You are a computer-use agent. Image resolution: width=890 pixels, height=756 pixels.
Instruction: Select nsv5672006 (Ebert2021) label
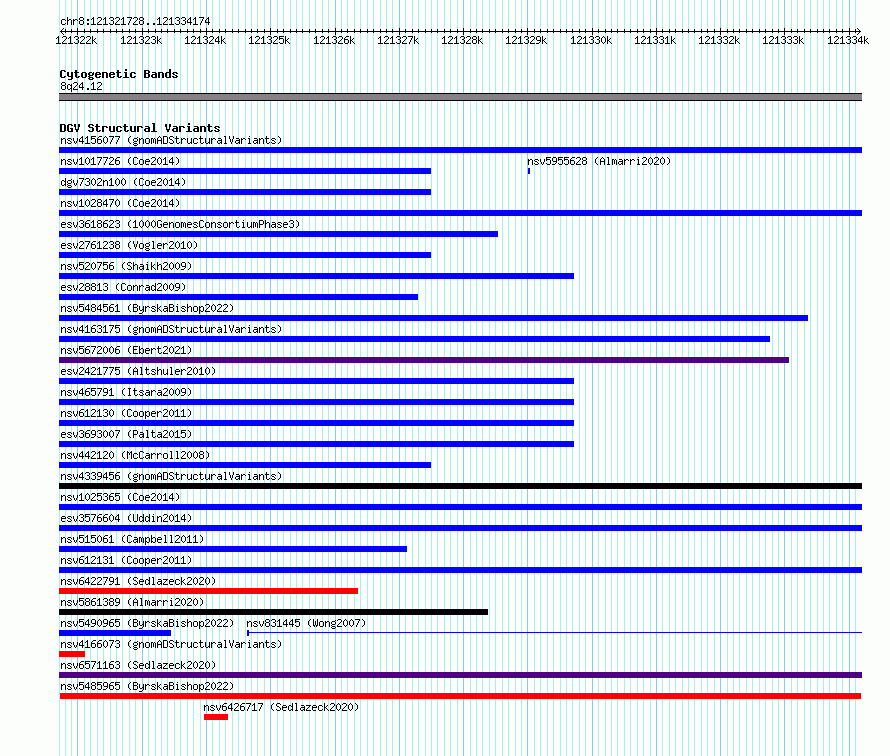[x=126, y=350]
